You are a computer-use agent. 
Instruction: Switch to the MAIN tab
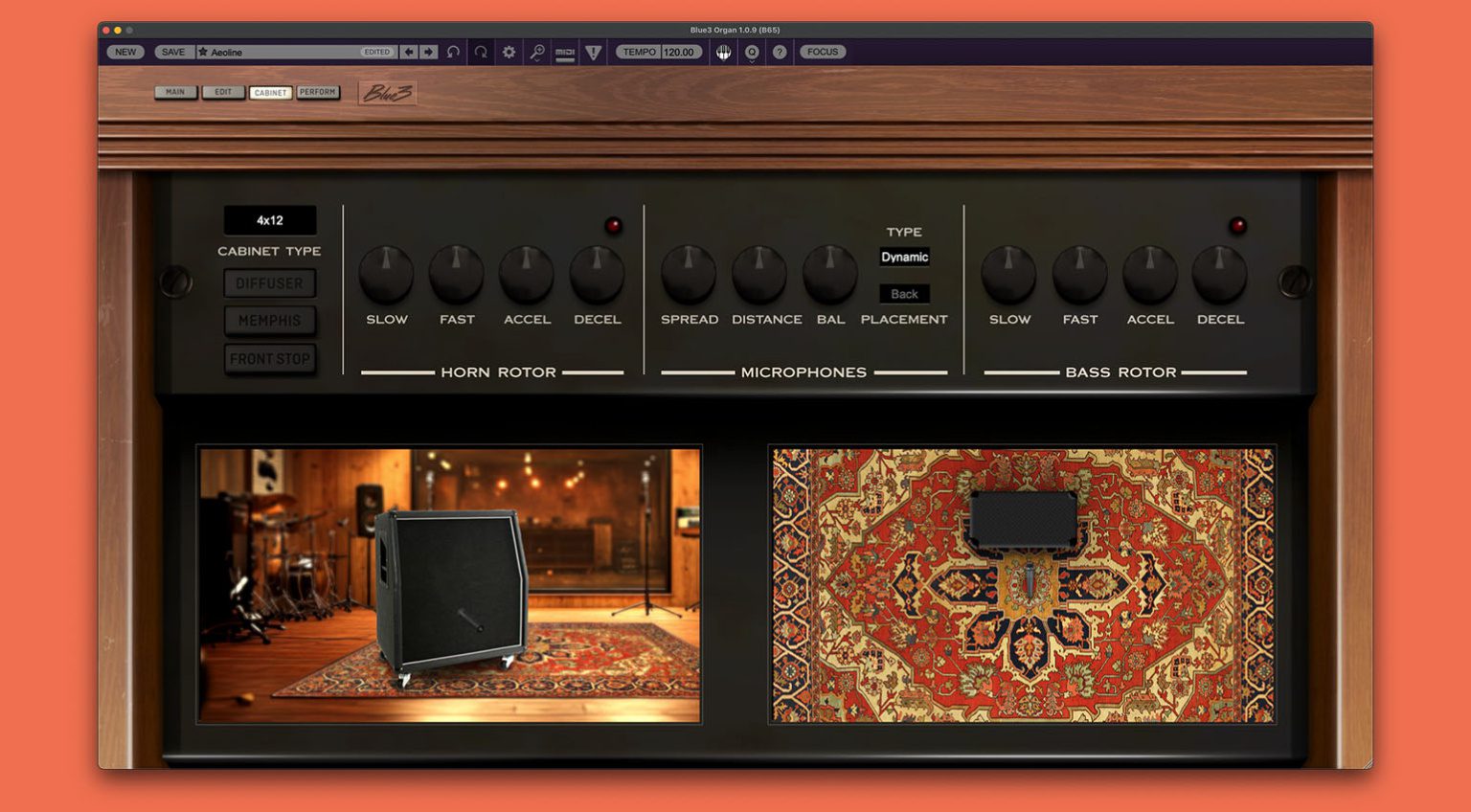pyautogui.click(x=175, y=92)
